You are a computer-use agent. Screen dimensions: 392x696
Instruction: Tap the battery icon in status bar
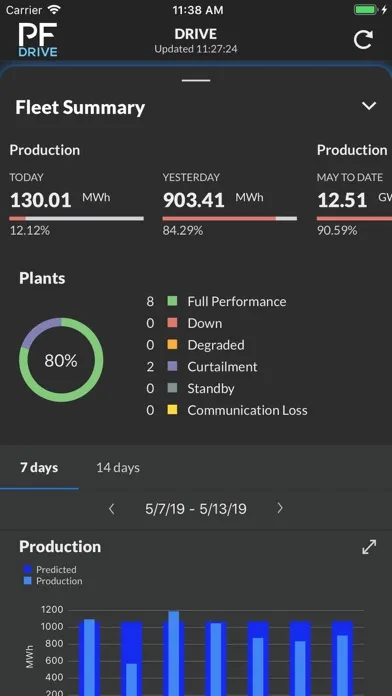[365, 10]
